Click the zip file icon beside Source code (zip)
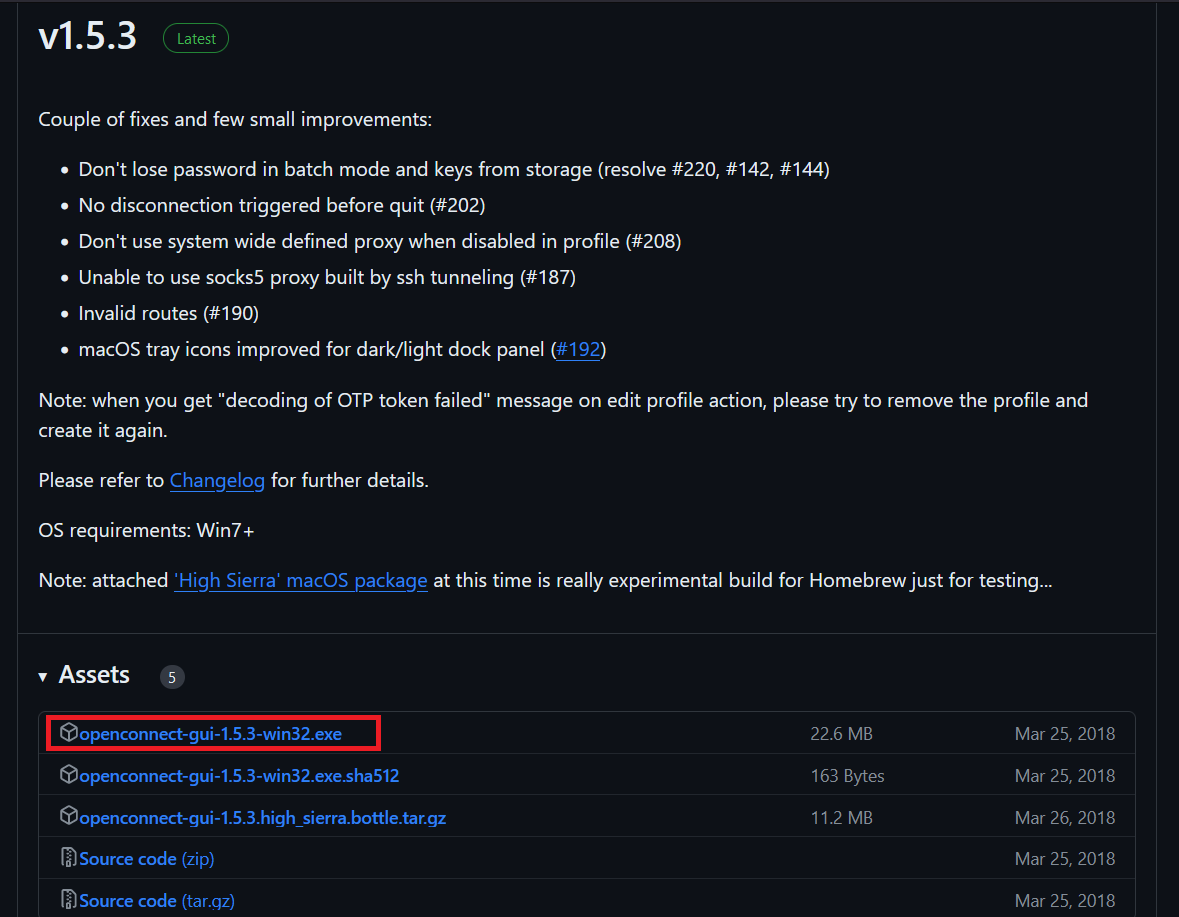The width and height of the screenshot is (1179, 917). pyautogui.click(x=69, y=858)
